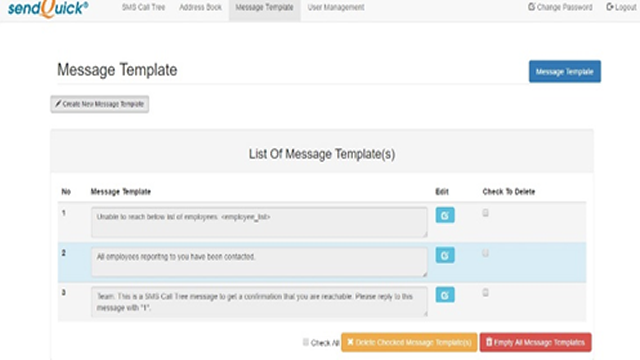Open the Address Book menu
The width and height of the screenshot is (640, 360).
pyautogui.click(x=200, y=7)
